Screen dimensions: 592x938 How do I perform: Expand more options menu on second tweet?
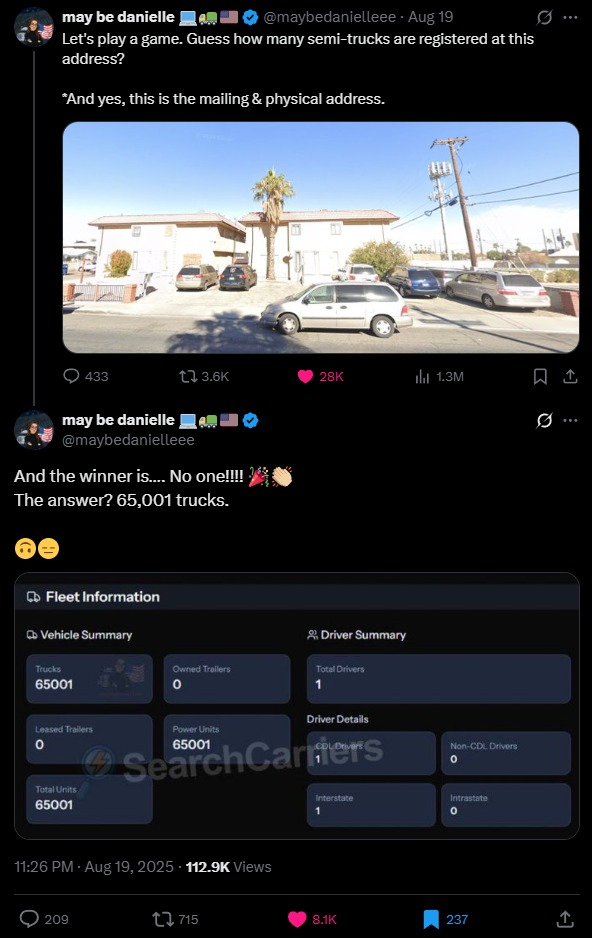tap(570, 421)
